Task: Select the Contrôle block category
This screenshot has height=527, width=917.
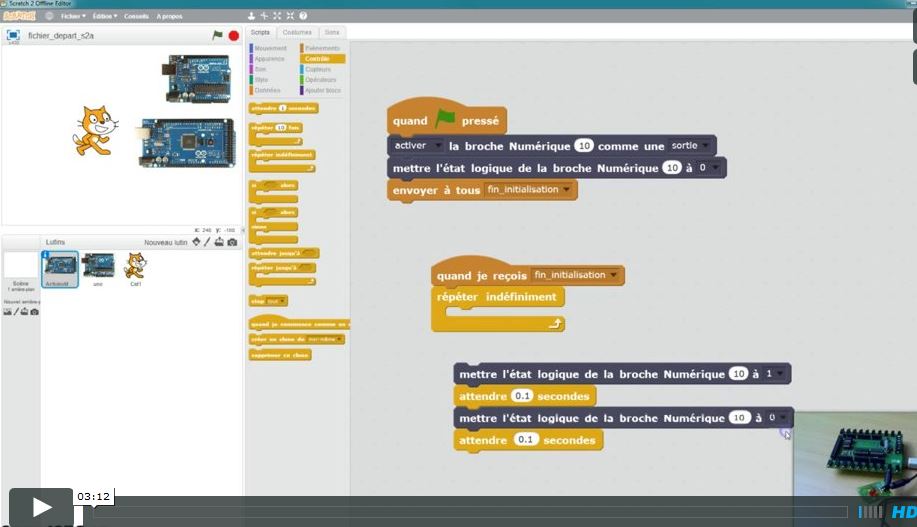Action: pyautogui.click(x=318, y=59)
